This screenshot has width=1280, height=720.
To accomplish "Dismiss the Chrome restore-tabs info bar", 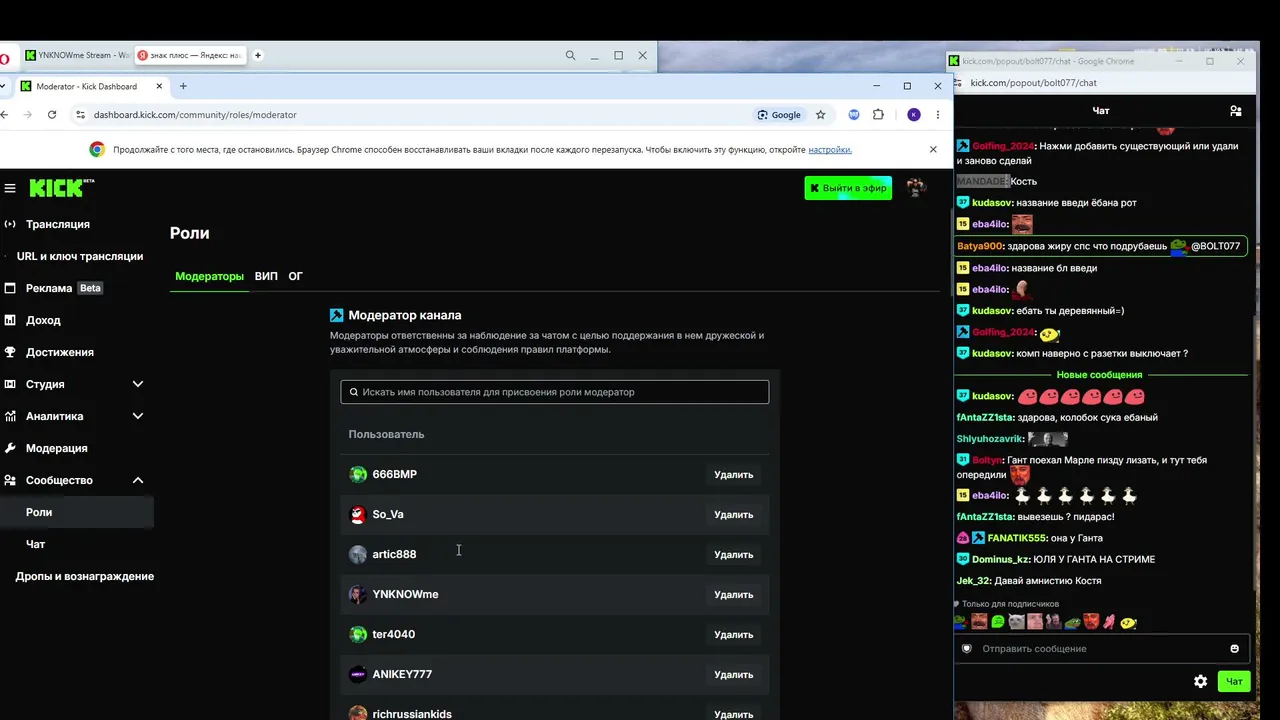I will point(933,150).
